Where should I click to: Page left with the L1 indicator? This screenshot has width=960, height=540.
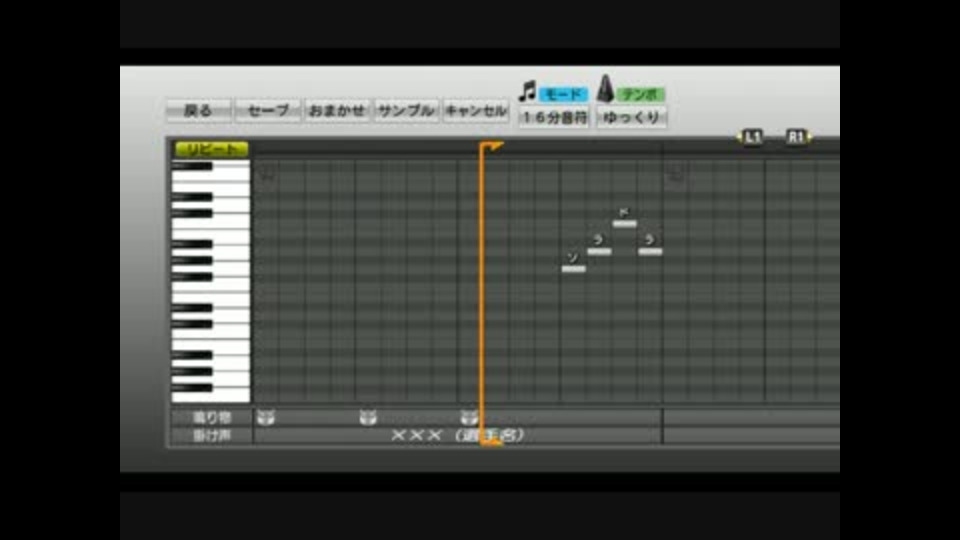click(x=751, y=137)
